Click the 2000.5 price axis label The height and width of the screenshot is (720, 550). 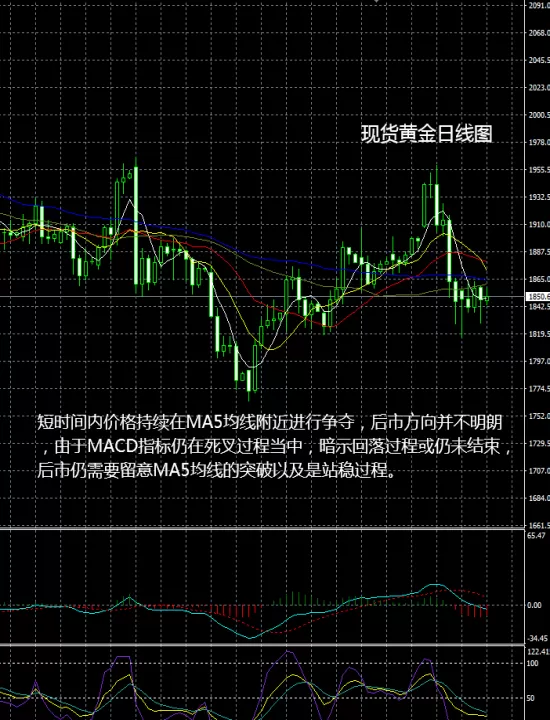[539, 115]
